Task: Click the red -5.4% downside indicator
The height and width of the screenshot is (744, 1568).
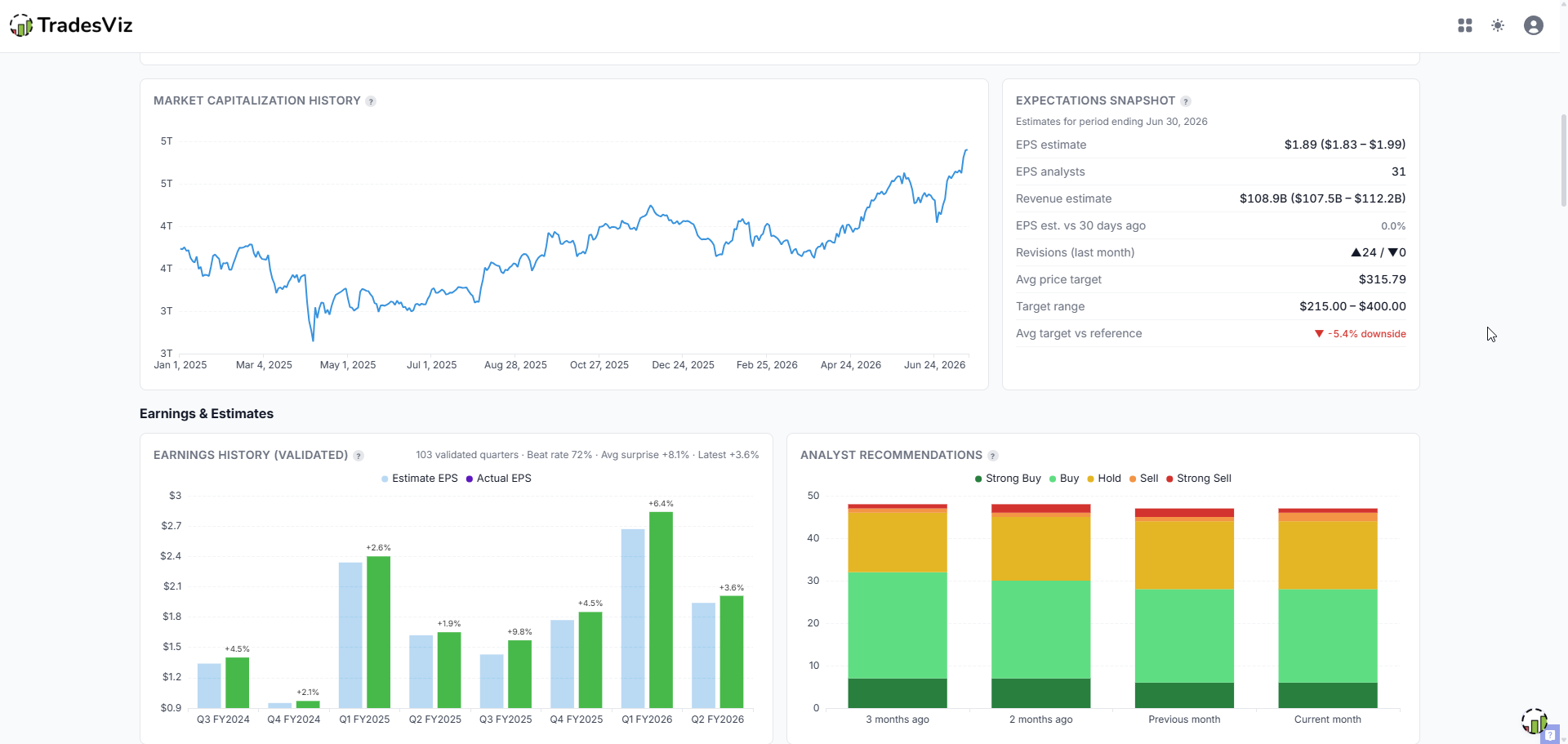Action: point(1360,334)
